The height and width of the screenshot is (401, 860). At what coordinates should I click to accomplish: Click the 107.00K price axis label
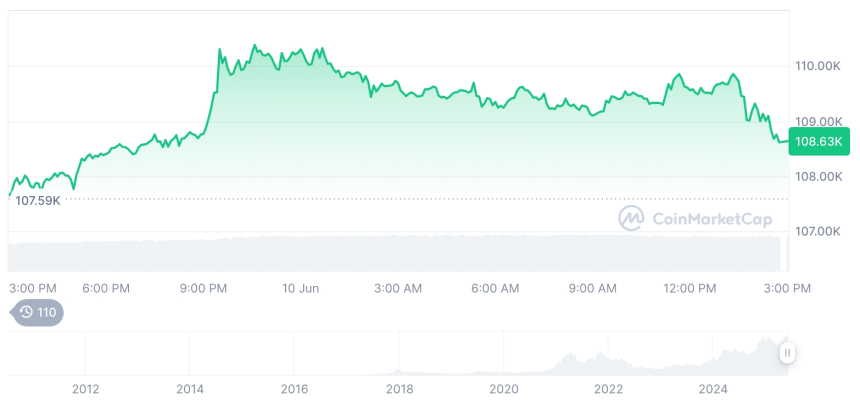click(x=817, y=232)
